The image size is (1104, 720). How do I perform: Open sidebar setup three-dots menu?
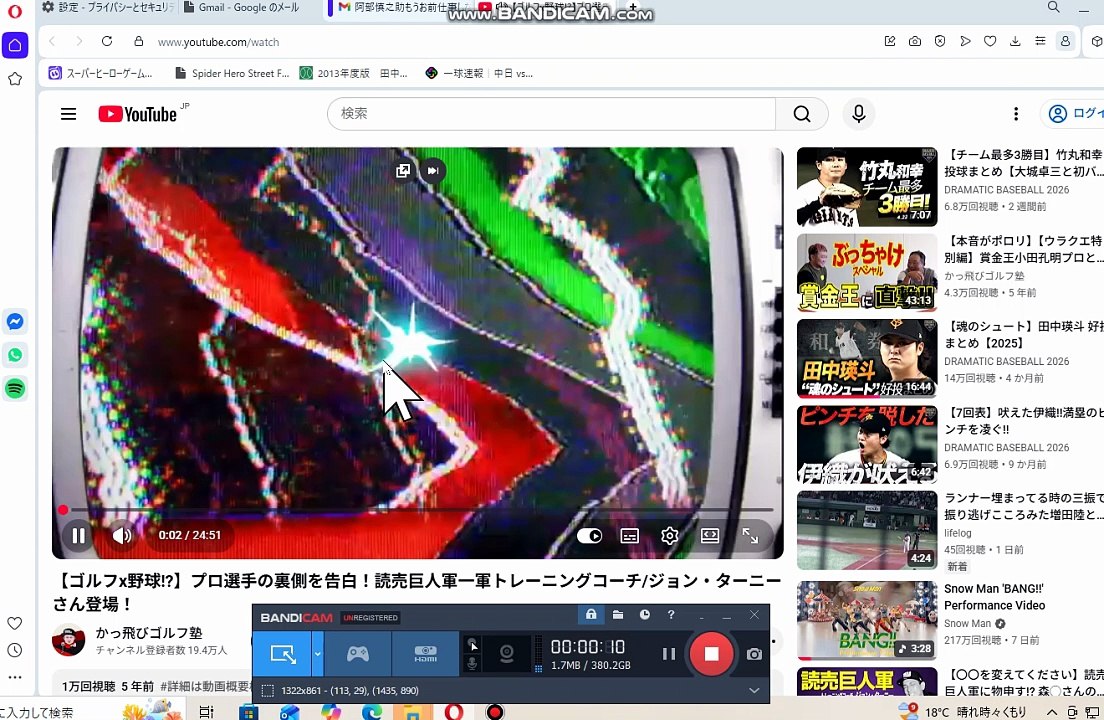point(15,677)
